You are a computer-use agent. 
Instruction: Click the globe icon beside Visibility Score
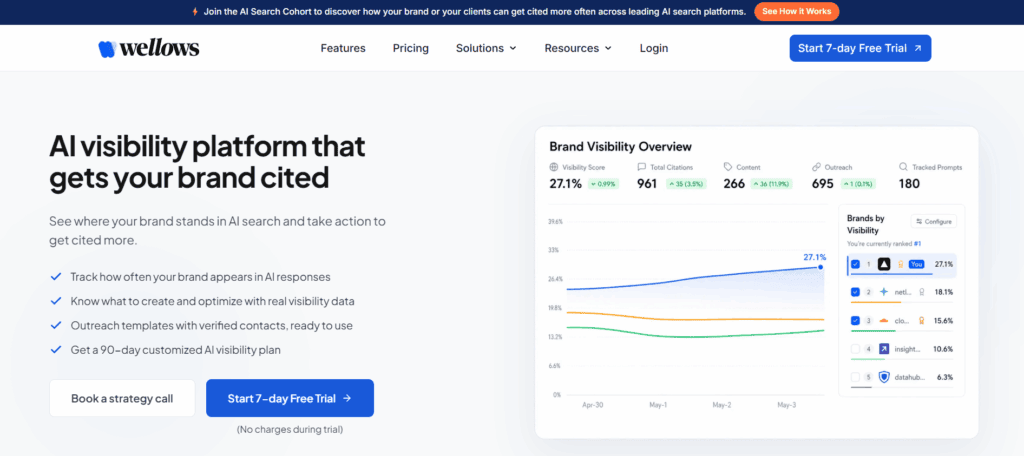coord(554,167)
